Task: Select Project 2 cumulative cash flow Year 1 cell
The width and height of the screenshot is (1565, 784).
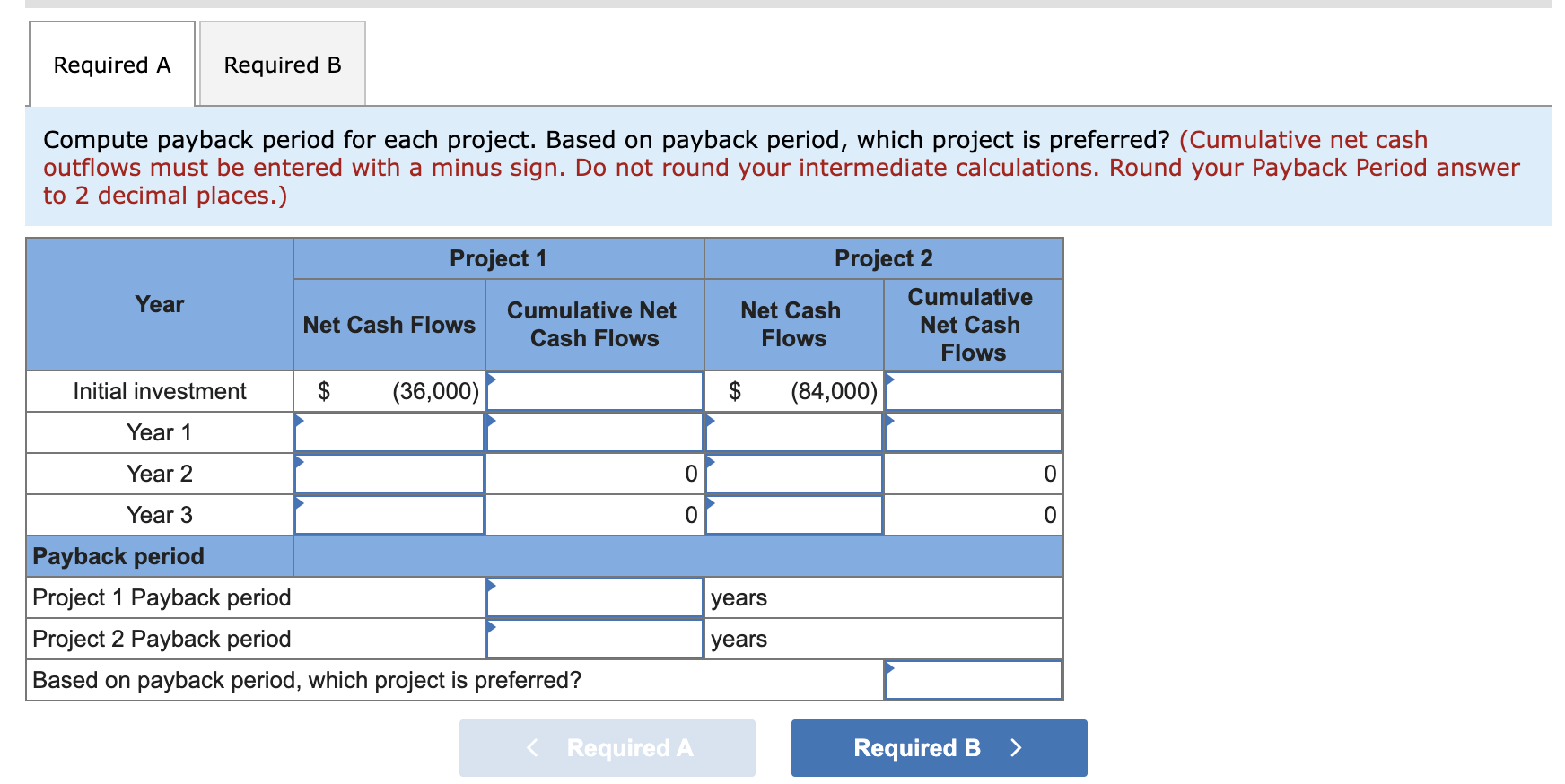Action: [974, 432]
